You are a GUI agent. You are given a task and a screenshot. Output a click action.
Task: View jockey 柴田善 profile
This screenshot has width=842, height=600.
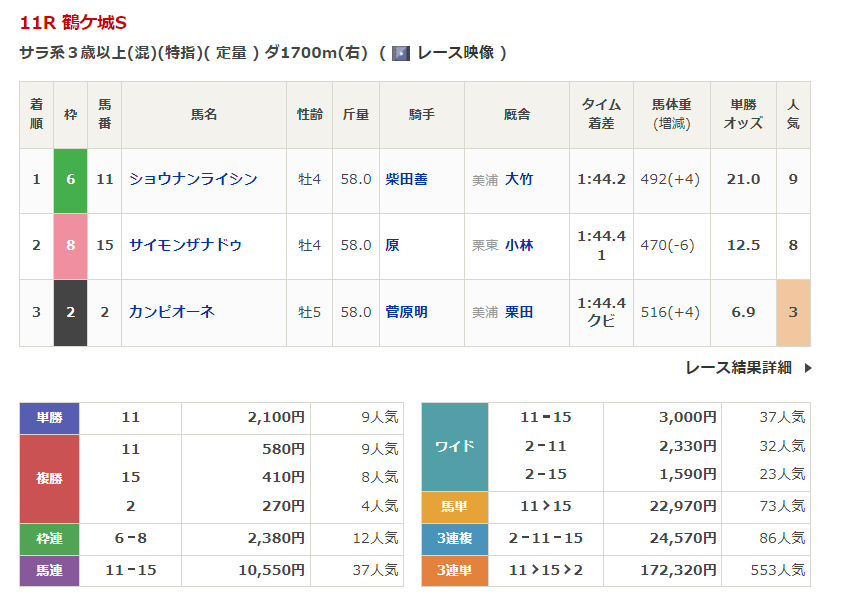pyautogui.click(x=406, y=179)
